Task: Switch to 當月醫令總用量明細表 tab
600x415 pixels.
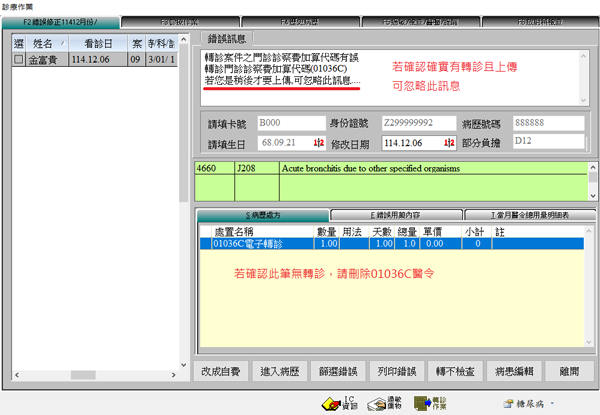Action: [527, 214]
